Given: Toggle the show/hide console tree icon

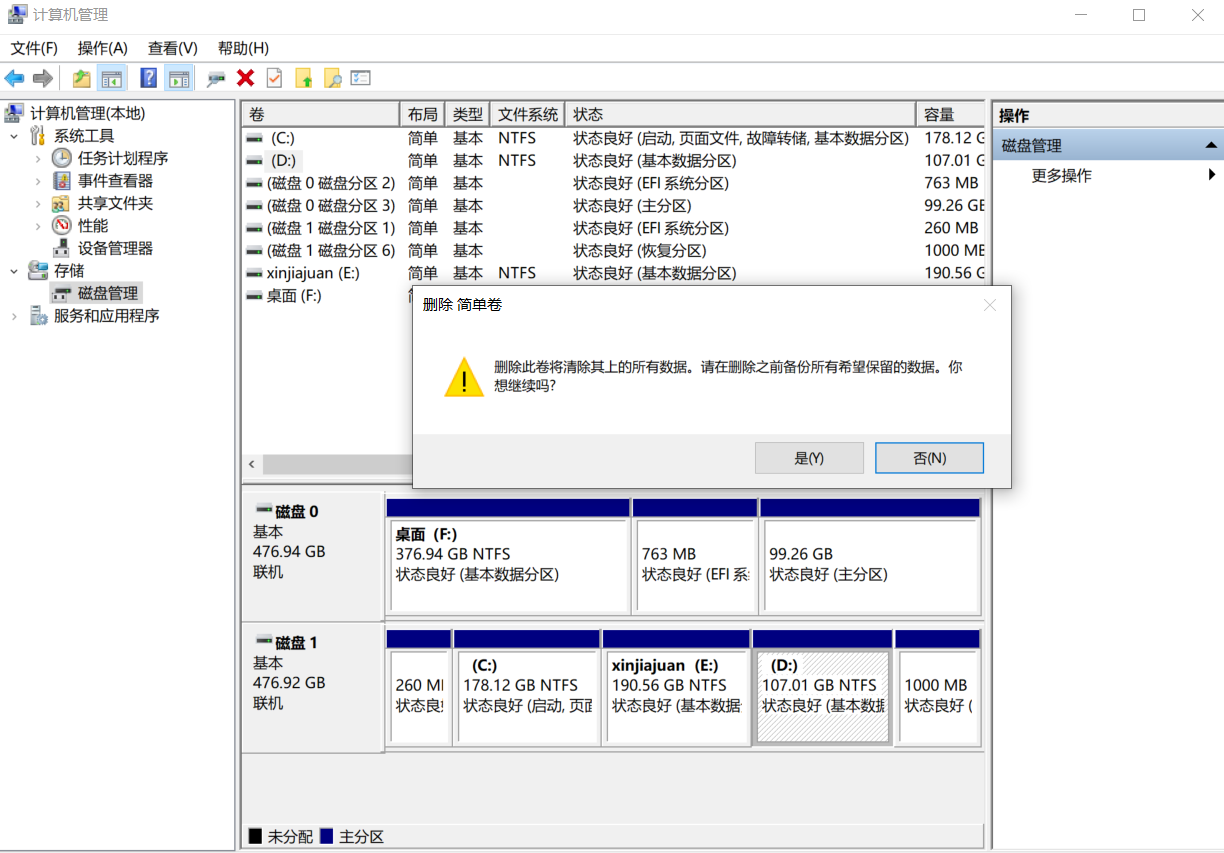Looking at the screenshot, I should pyautogui.click(x=111, y=78).
